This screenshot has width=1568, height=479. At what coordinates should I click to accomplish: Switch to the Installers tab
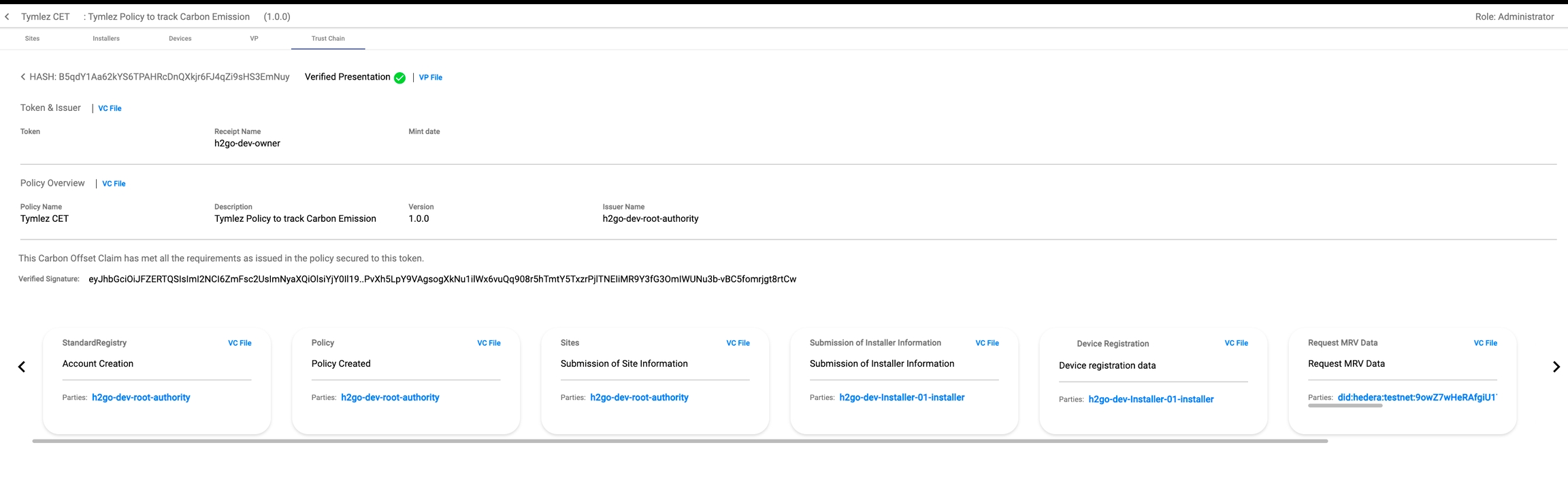tap(106, 39)
